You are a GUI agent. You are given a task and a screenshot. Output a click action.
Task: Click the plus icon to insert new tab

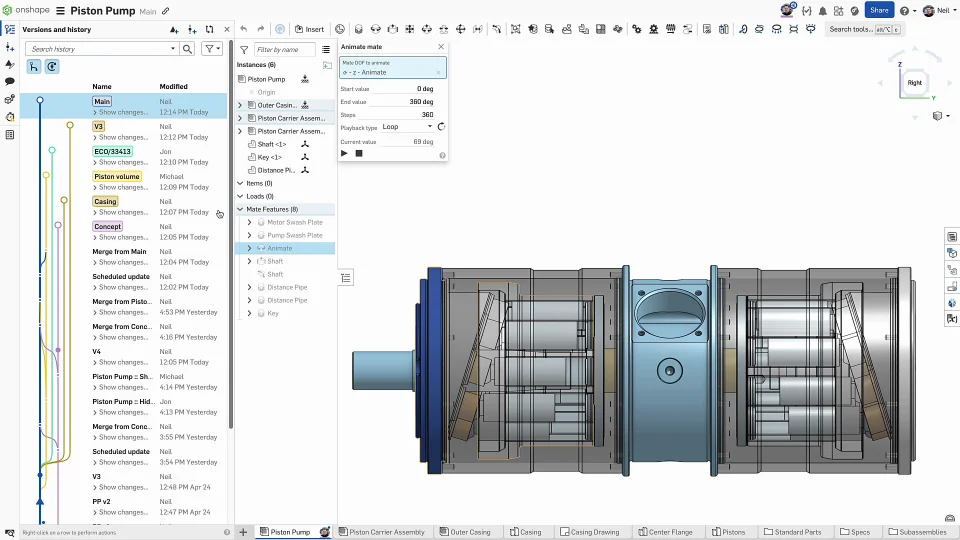click(x=243, y=532)
